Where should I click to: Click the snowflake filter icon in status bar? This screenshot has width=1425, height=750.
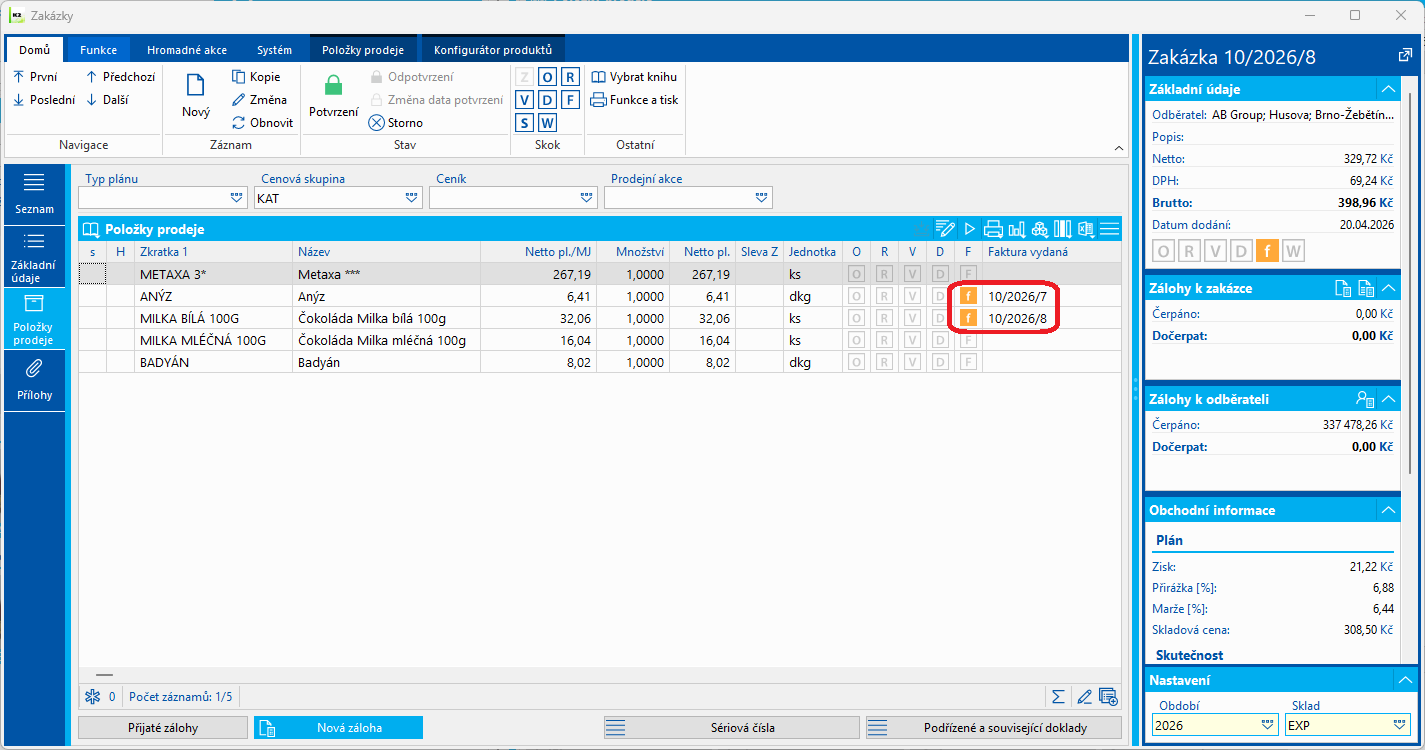(92, 696)
